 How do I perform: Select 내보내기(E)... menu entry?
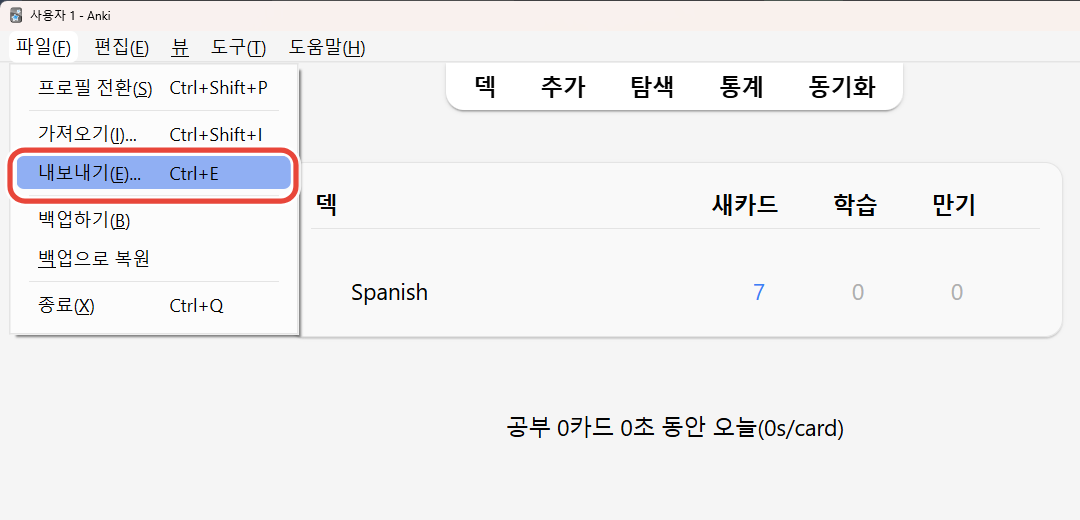click(x=154, y=174)
